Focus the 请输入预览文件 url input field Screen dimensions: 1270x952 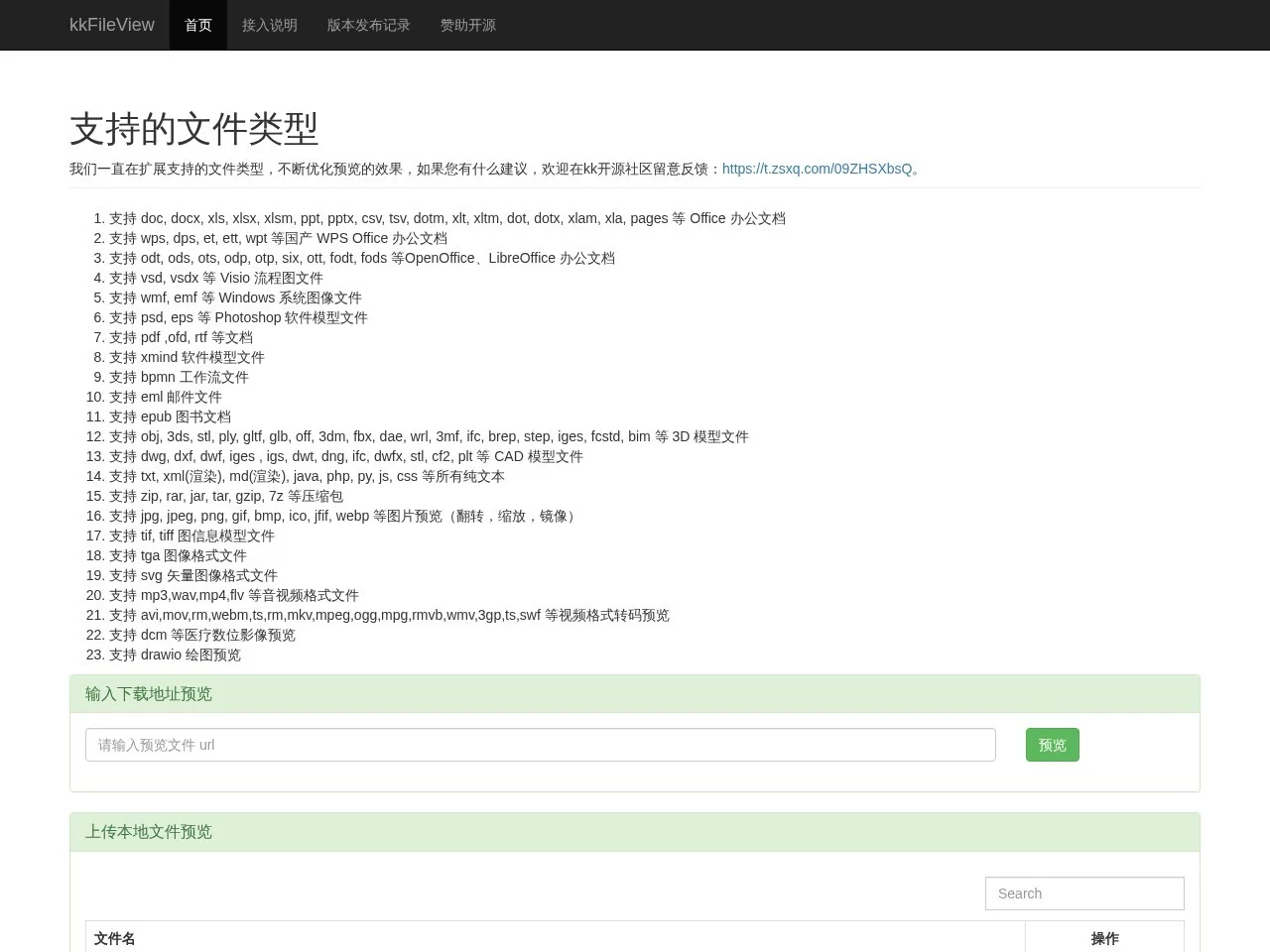[540, 745]
